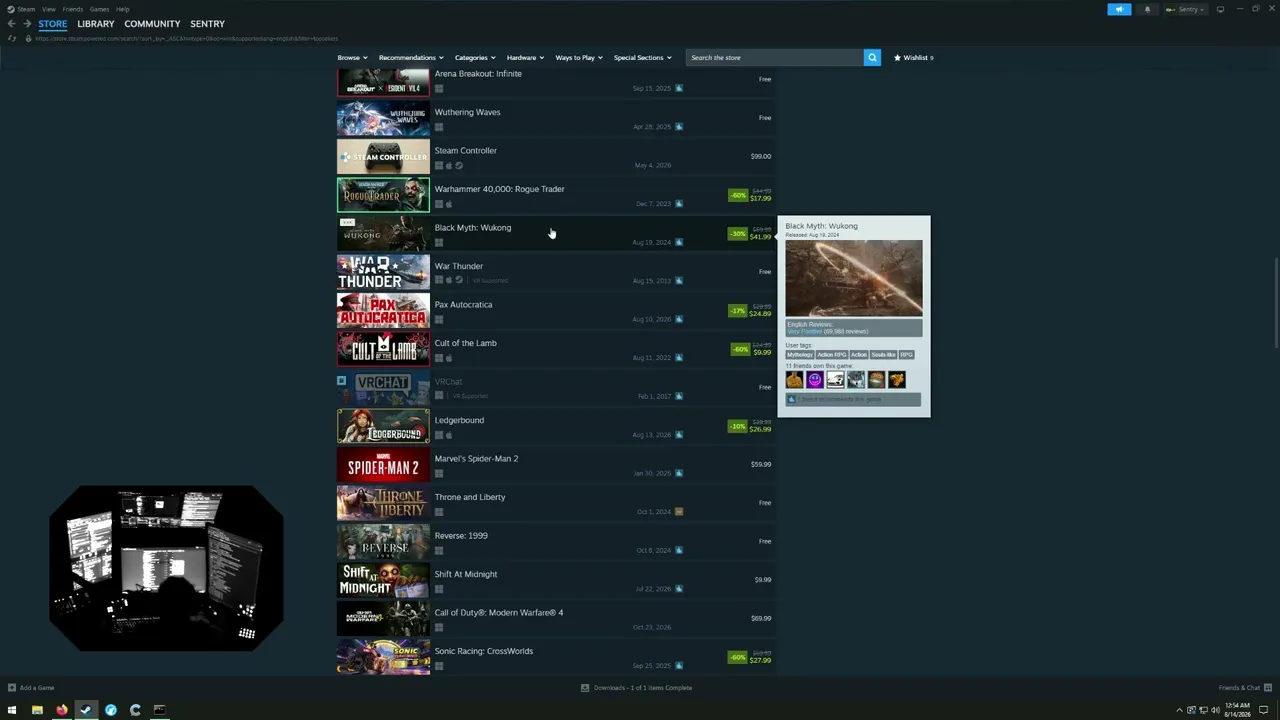This screenshot has width=1280, height=720.
Task: Go back with the Steam back arrow
Action: pyautogui.click(x=12, y=24)
